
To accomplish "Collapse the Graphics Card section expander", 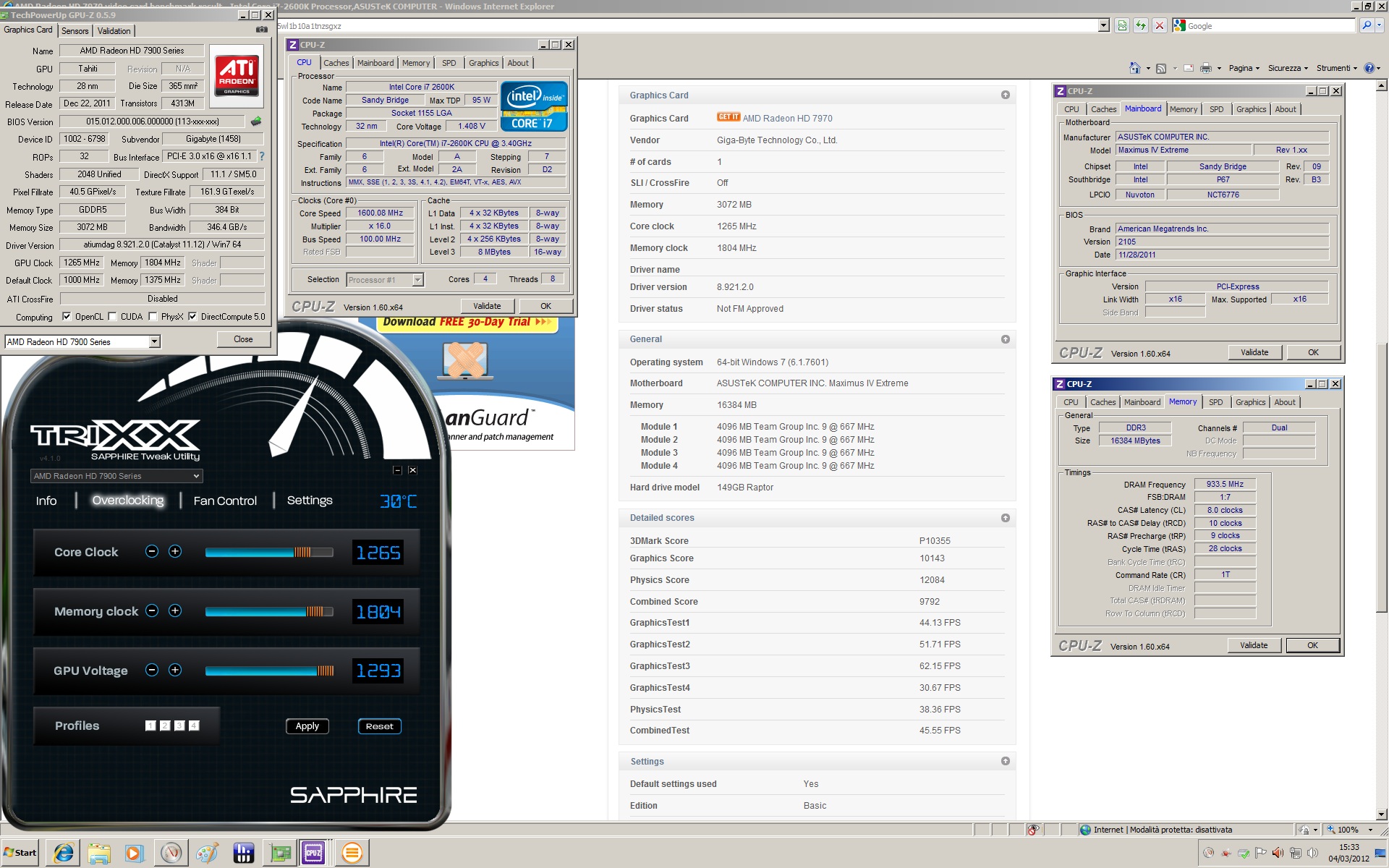I will (1005, 95).
